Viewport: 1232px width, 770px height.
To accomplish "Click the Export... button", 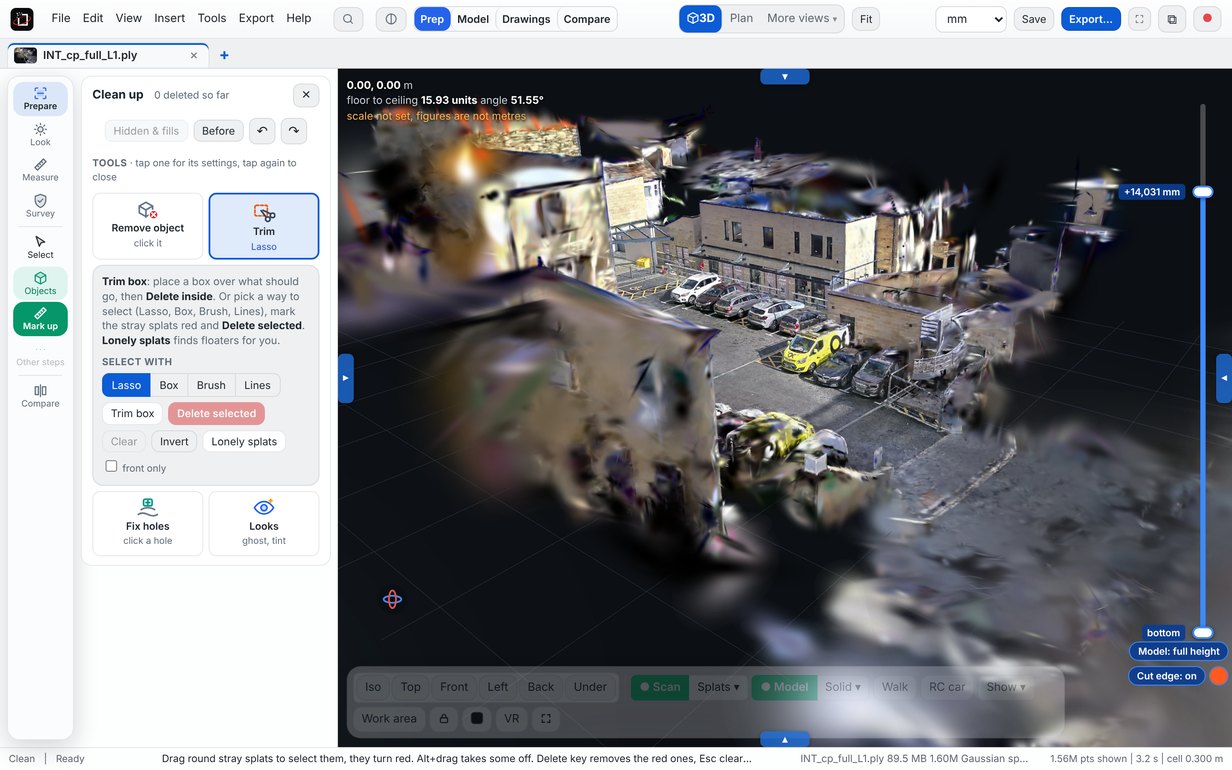I will [x=1091, y=19].
